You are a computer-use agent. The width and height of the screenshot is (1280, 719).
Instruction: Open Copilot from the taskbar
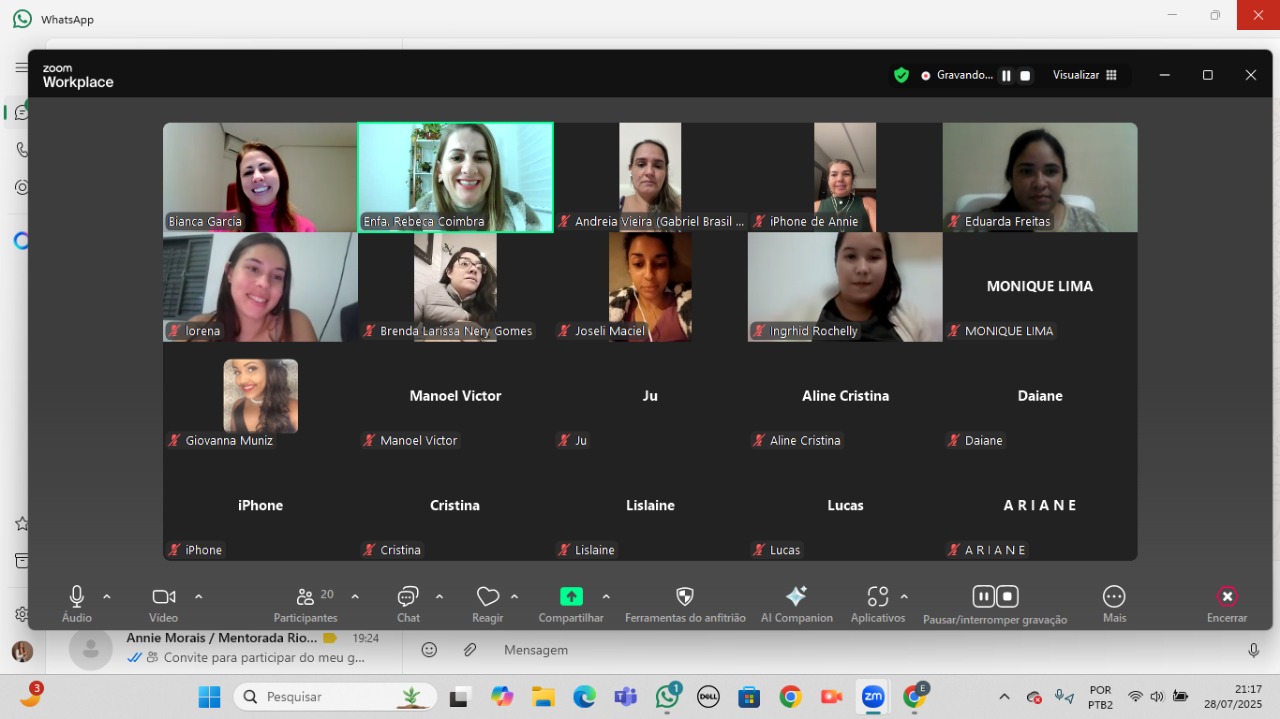502,696
